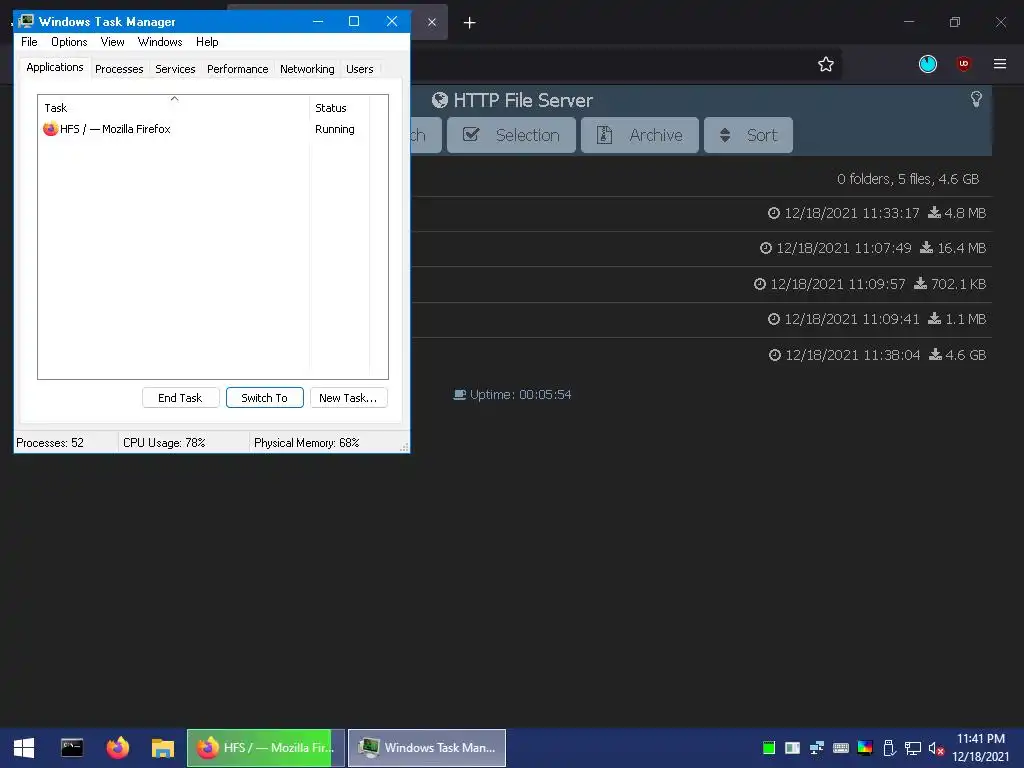Click the green Task Manager CPU tray icon
Image resolution: width=1024 pixels, height=768 pixels.
point(769,748)
